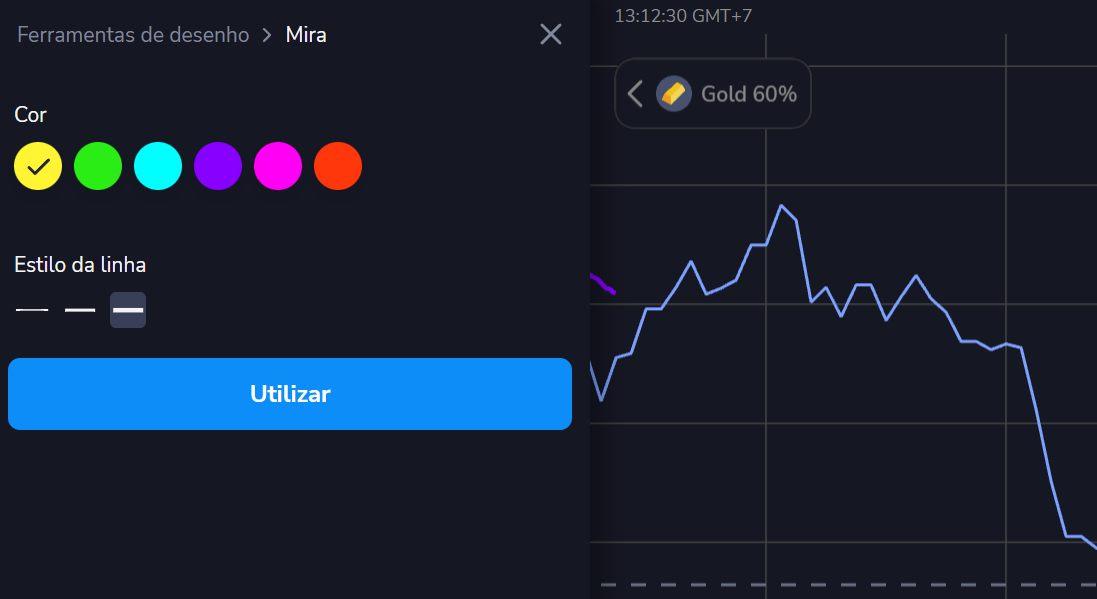1097x599 pixels.
Task: Choose the red-orange color swatch
Action: [338, 166]
